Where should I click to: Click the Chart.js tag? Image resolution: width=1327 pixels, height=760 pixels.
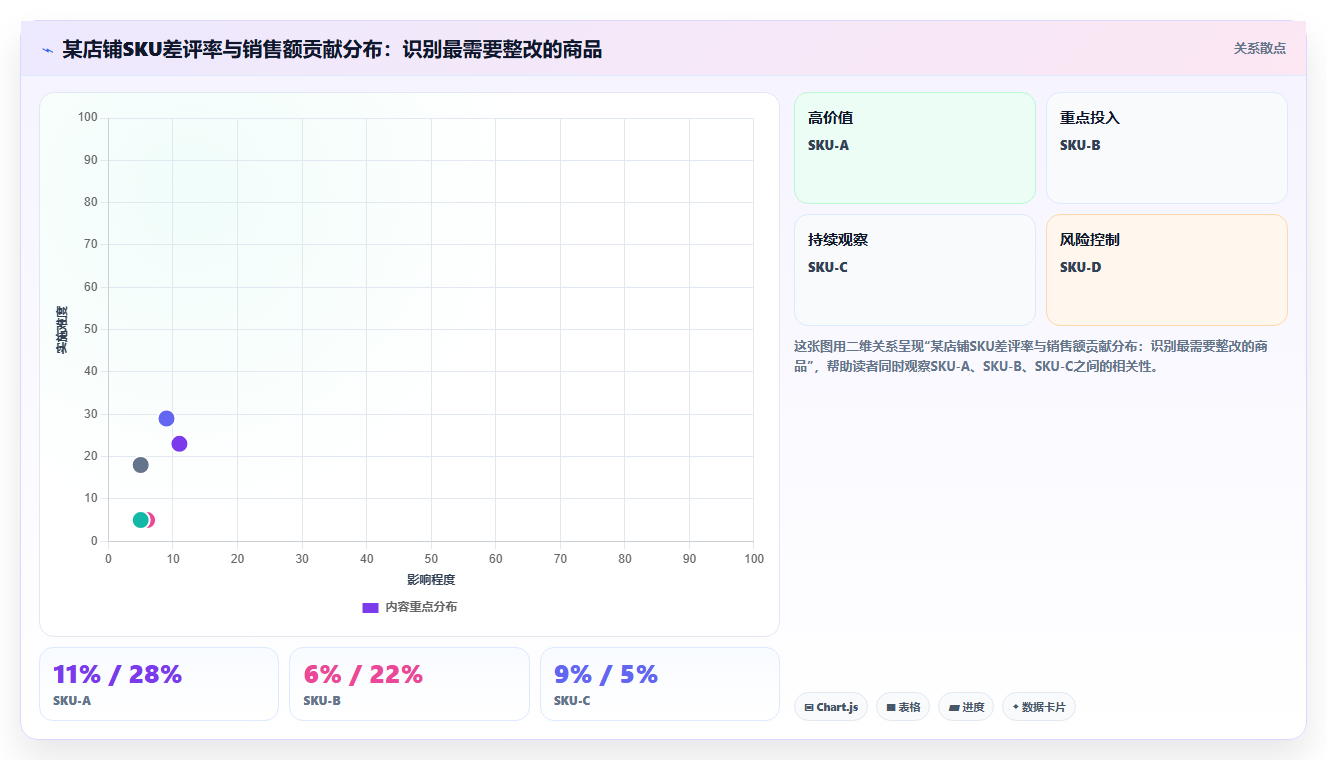point(831,707)
